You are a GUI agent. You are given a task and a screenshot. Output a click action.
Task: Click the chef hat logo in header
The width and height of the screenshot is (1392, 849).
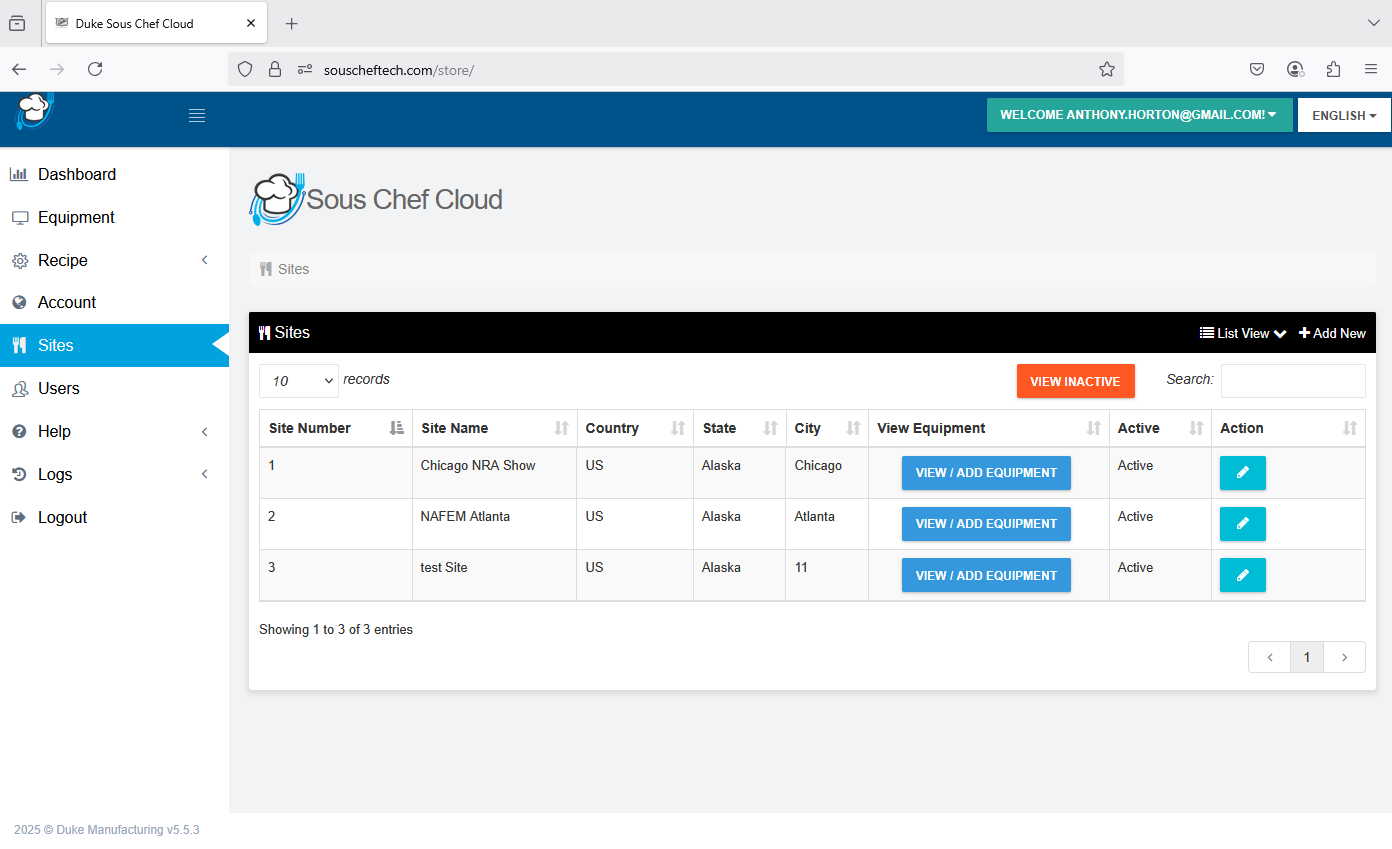[33, 110]
